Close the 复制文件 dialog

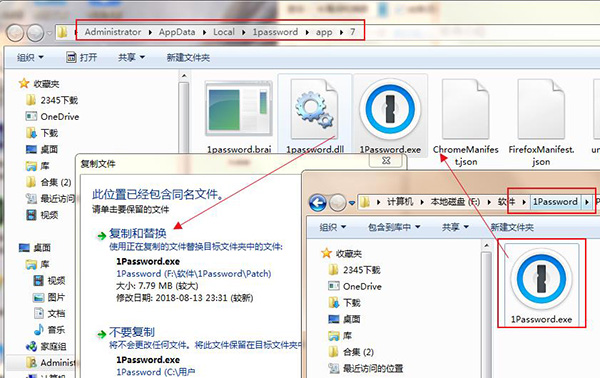(x=386, y=161)
